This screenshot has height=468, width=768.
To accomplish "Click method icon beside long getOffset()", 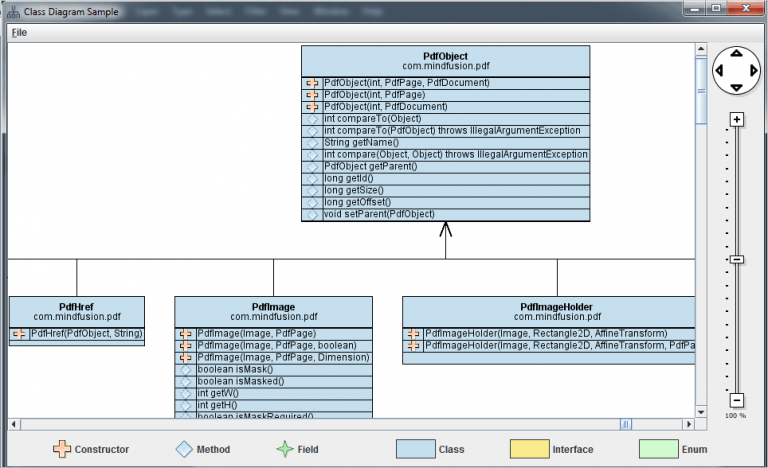I will pyautogui.click(x=312, y=202).
